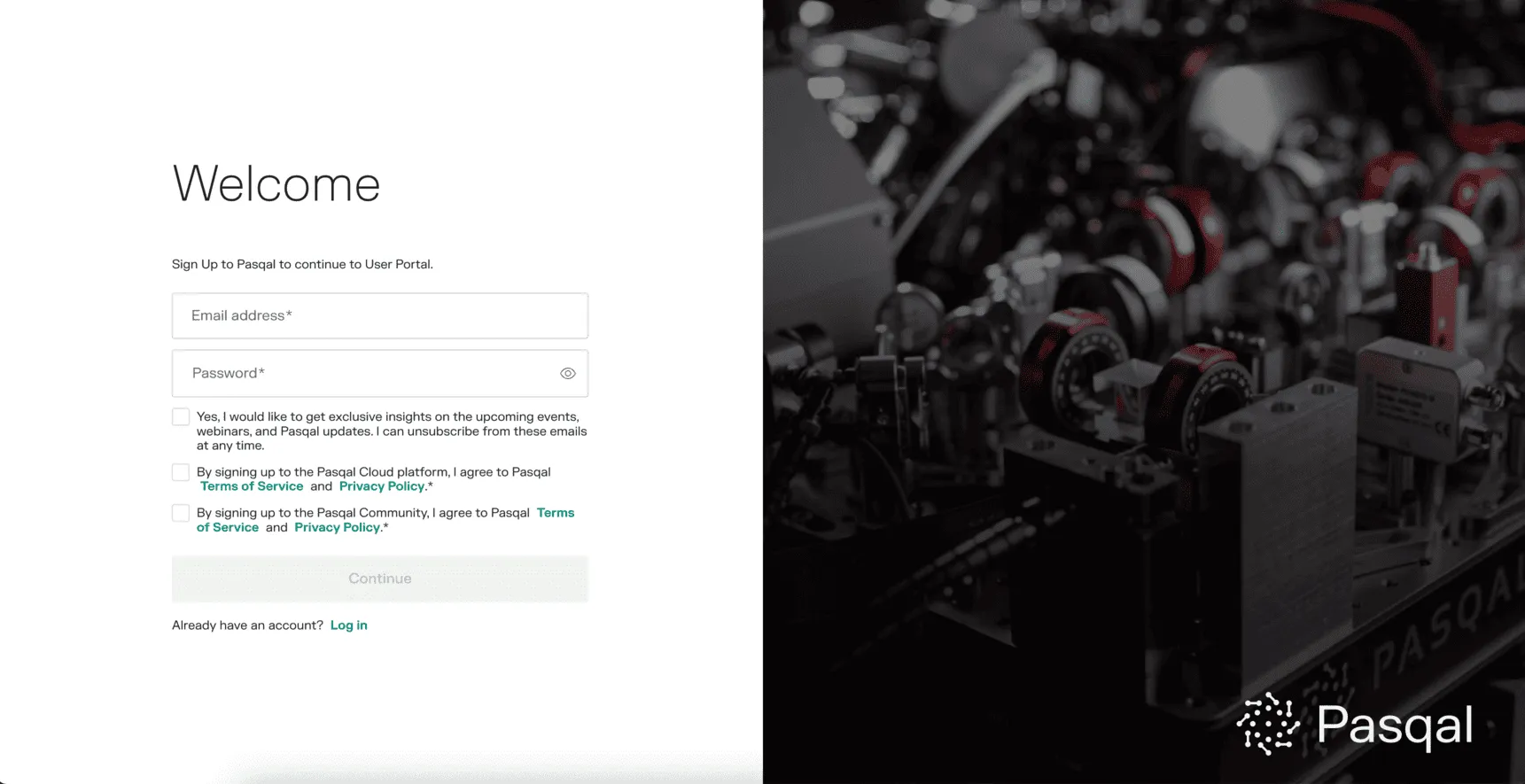Open Pasqal Community Privacy Policy link
This screenshot has width=1525, height=784.
[338, 527]
